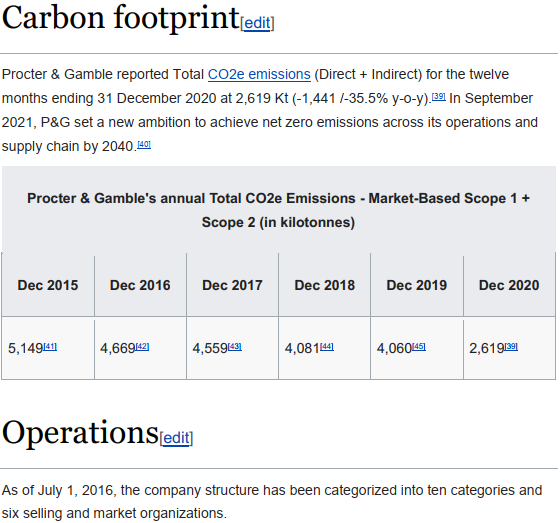Open citation 39 after y-o-y text
Screen dimensions: 560x523
point(439,96)
